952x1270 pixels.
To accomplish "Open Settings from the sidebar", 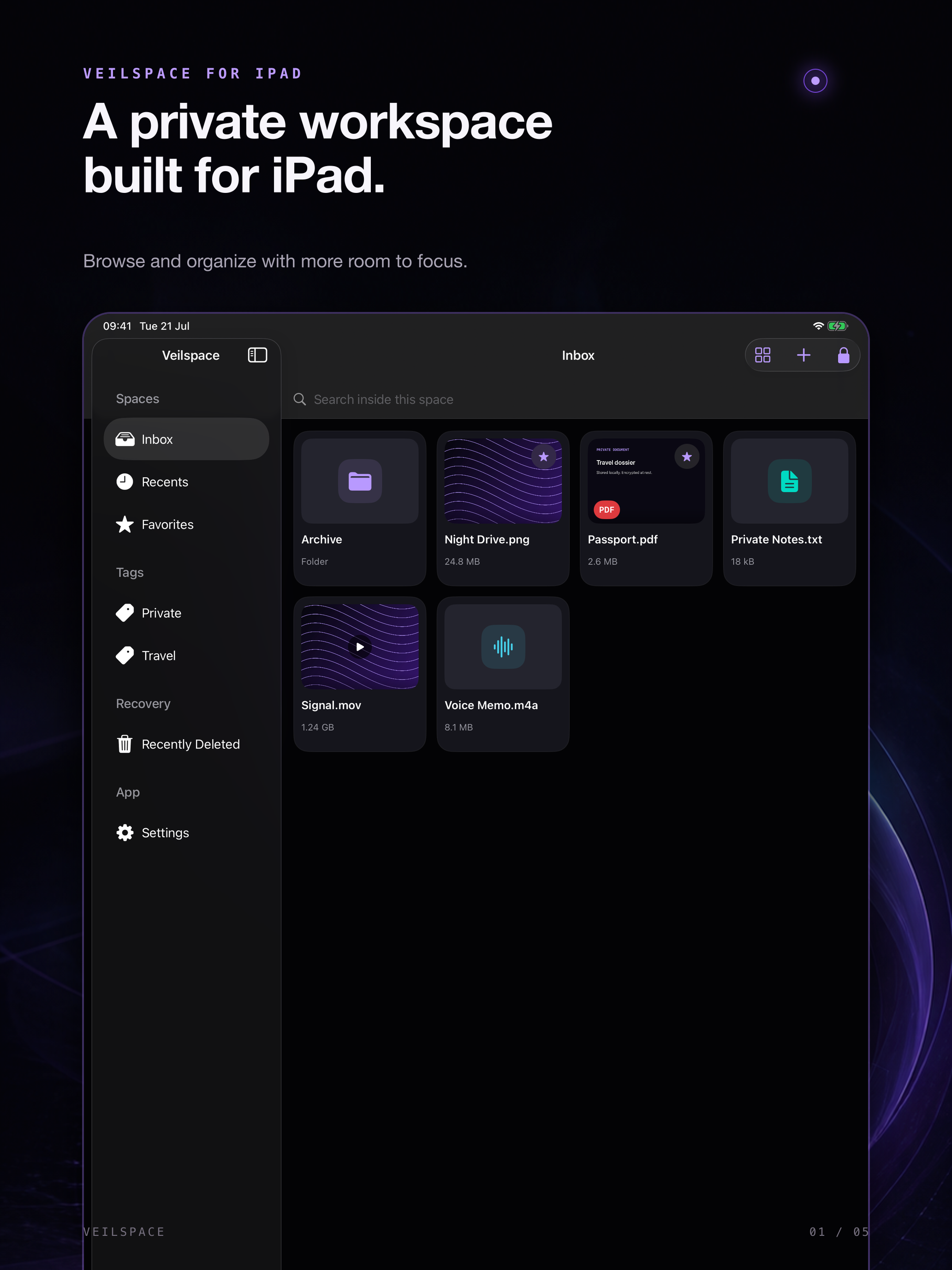I will tap(186, 833).
